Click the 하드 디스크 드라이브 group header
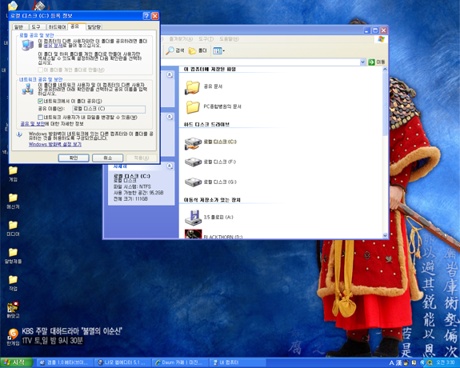 click(x=206, y=124)
